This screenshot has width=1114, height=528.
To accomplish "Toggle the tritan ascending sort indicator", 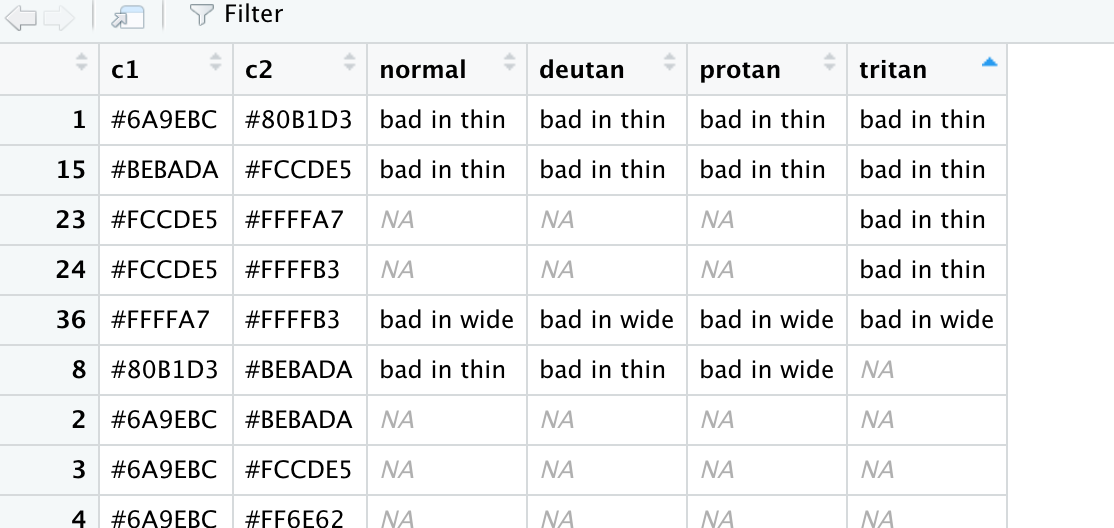I will [989, 63].
